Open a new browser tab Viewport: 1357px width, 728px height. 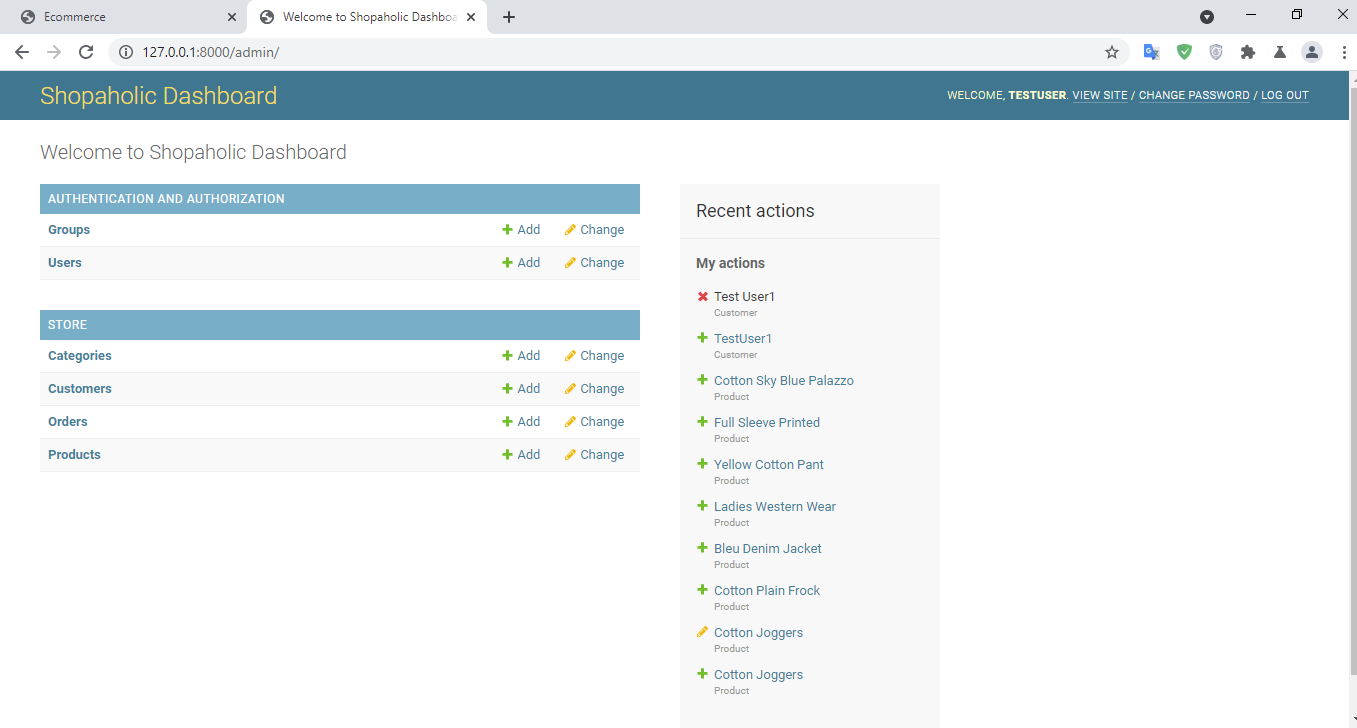[x=509, y=17]
